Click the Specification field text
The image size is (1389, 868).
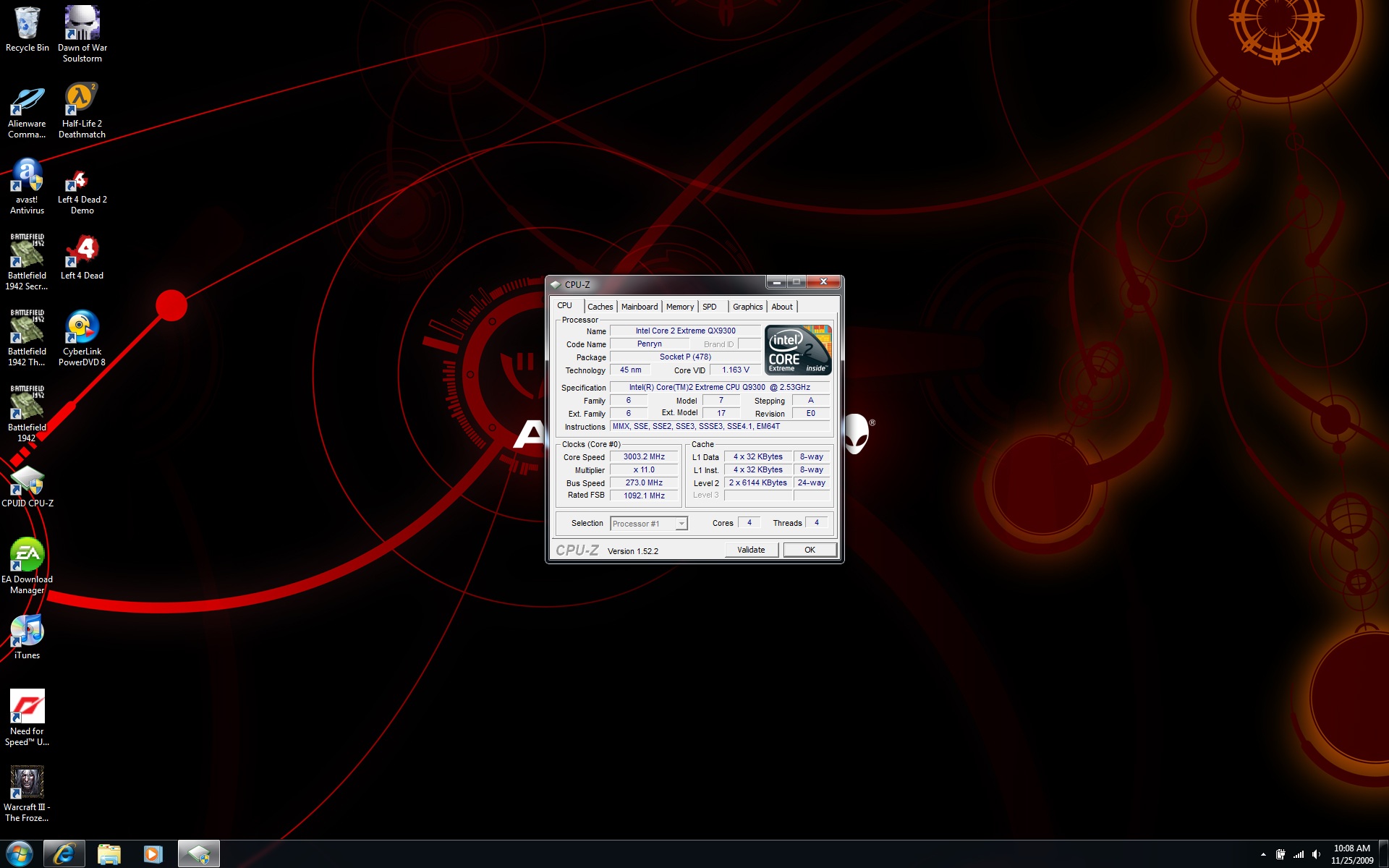[720, 388]
